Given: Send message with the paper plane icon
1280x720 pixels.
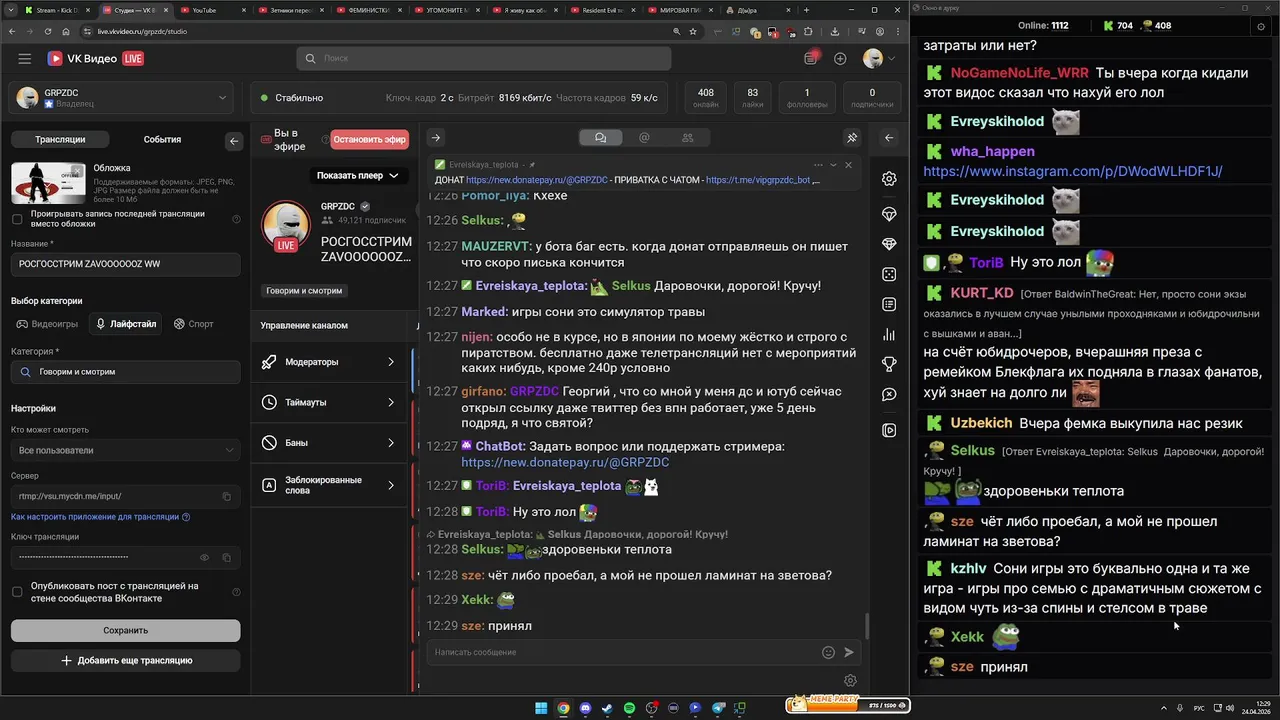Looking at the screenshot, I should 849,652.
